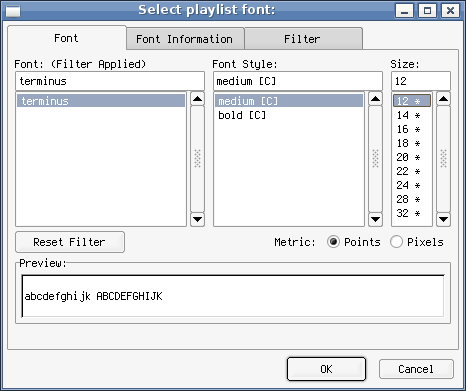Select medium [C] font style

point(289,101)
